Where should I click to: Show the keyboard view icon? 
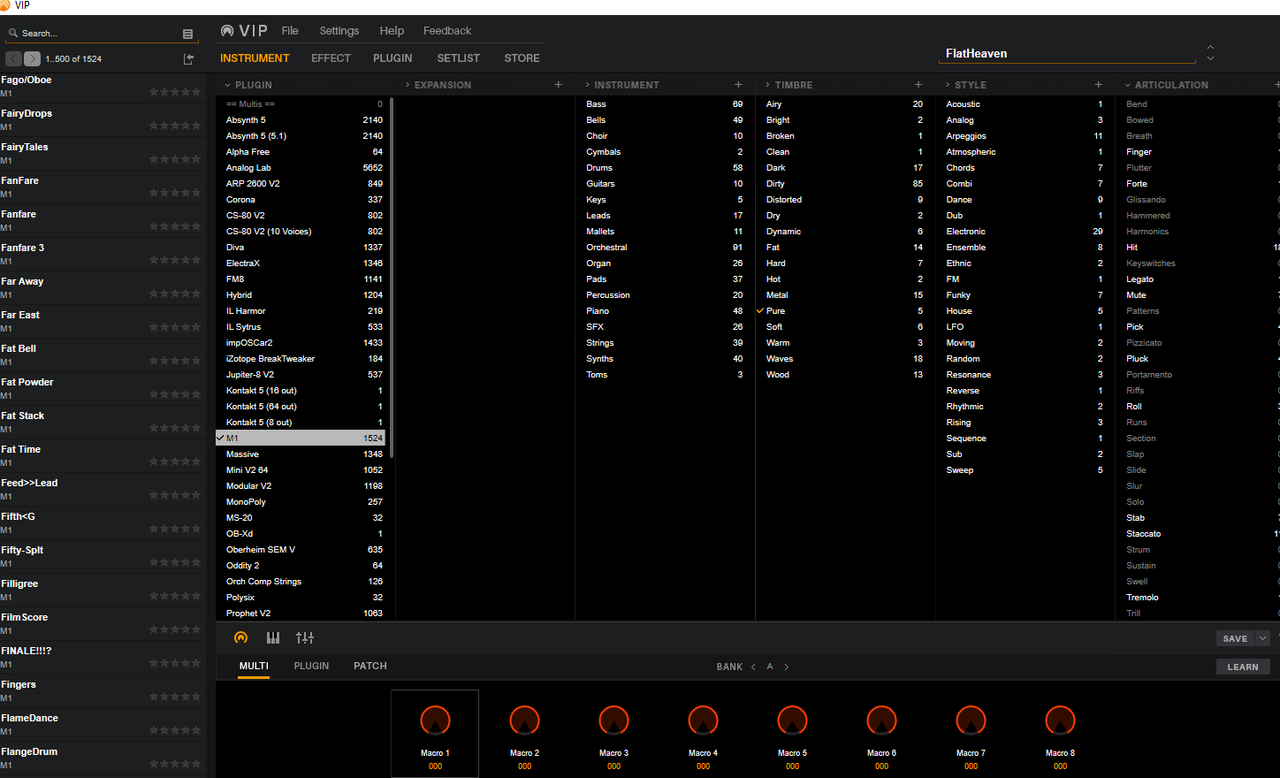coord(273,638)
